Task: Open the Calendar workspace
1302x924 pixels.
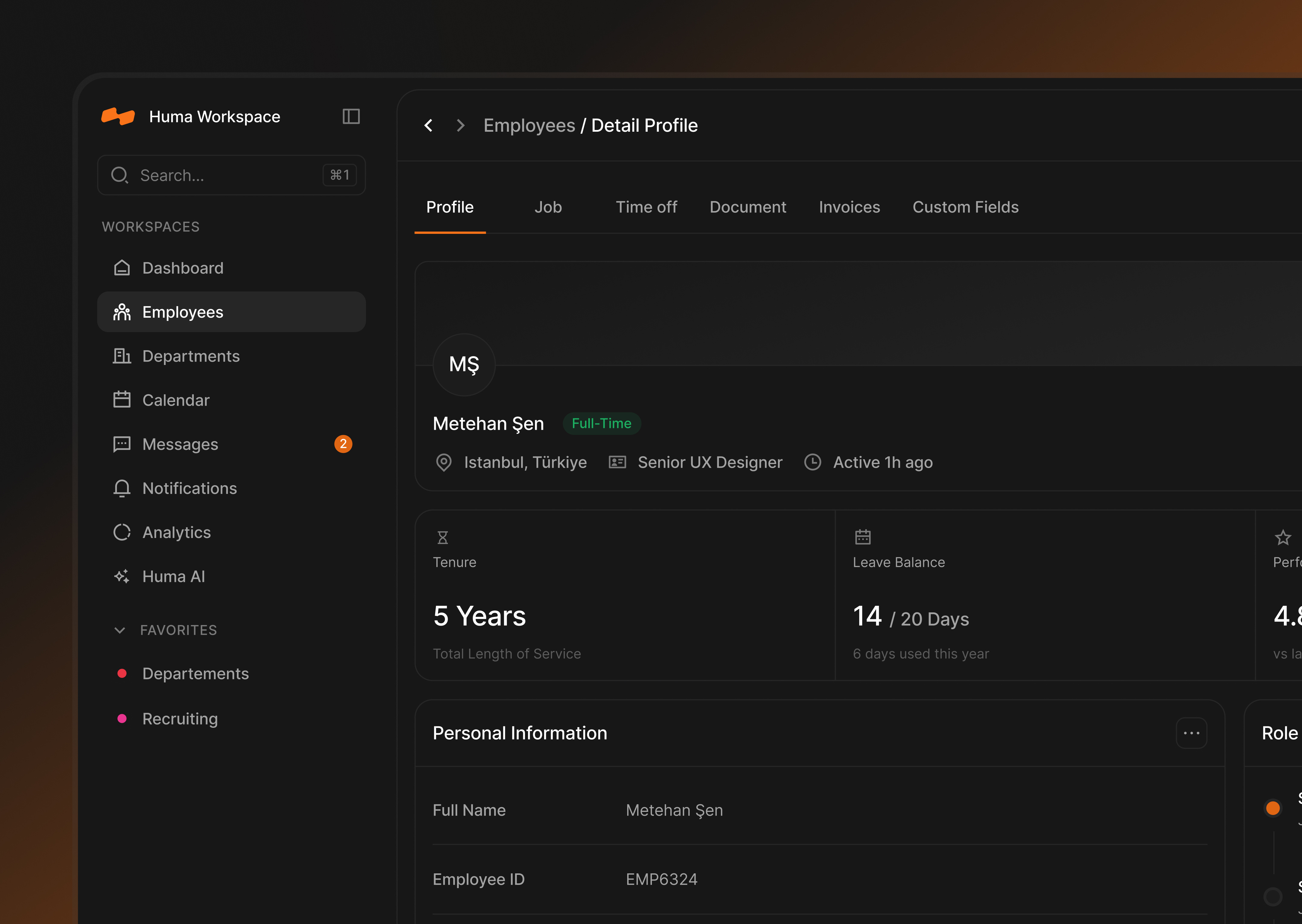Action: tap(175, 399)
